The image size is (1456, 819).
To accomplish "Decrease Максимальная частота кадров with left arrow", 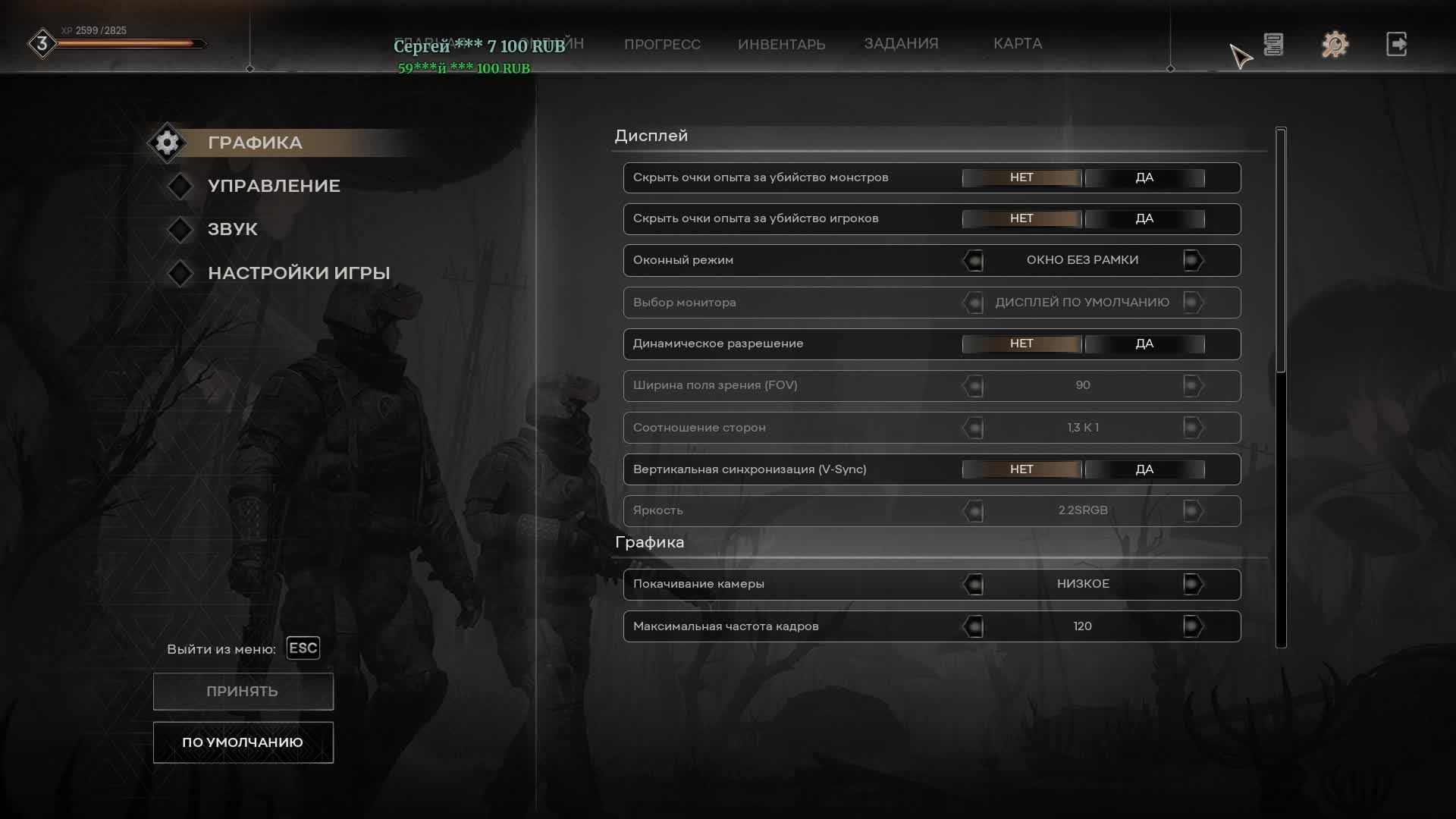I will [x=973, y=626].
